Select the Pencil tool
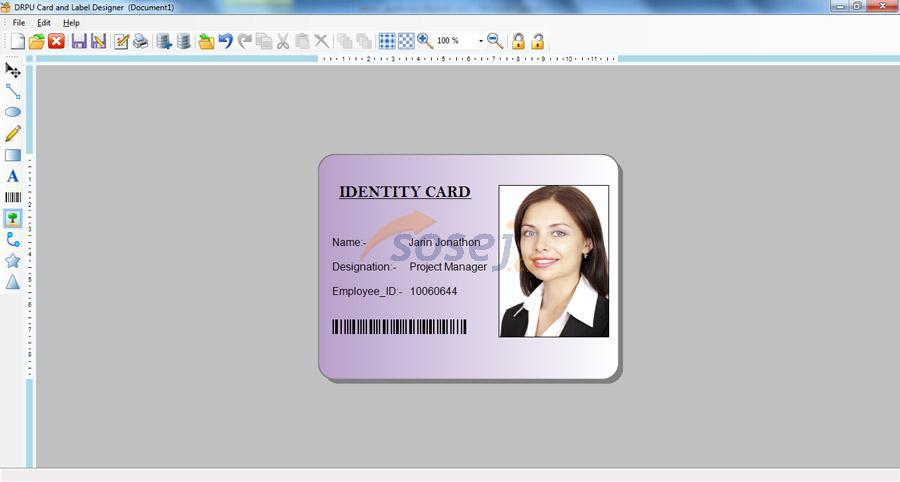Screen dimensions: 900x482 tap(13, 134)
